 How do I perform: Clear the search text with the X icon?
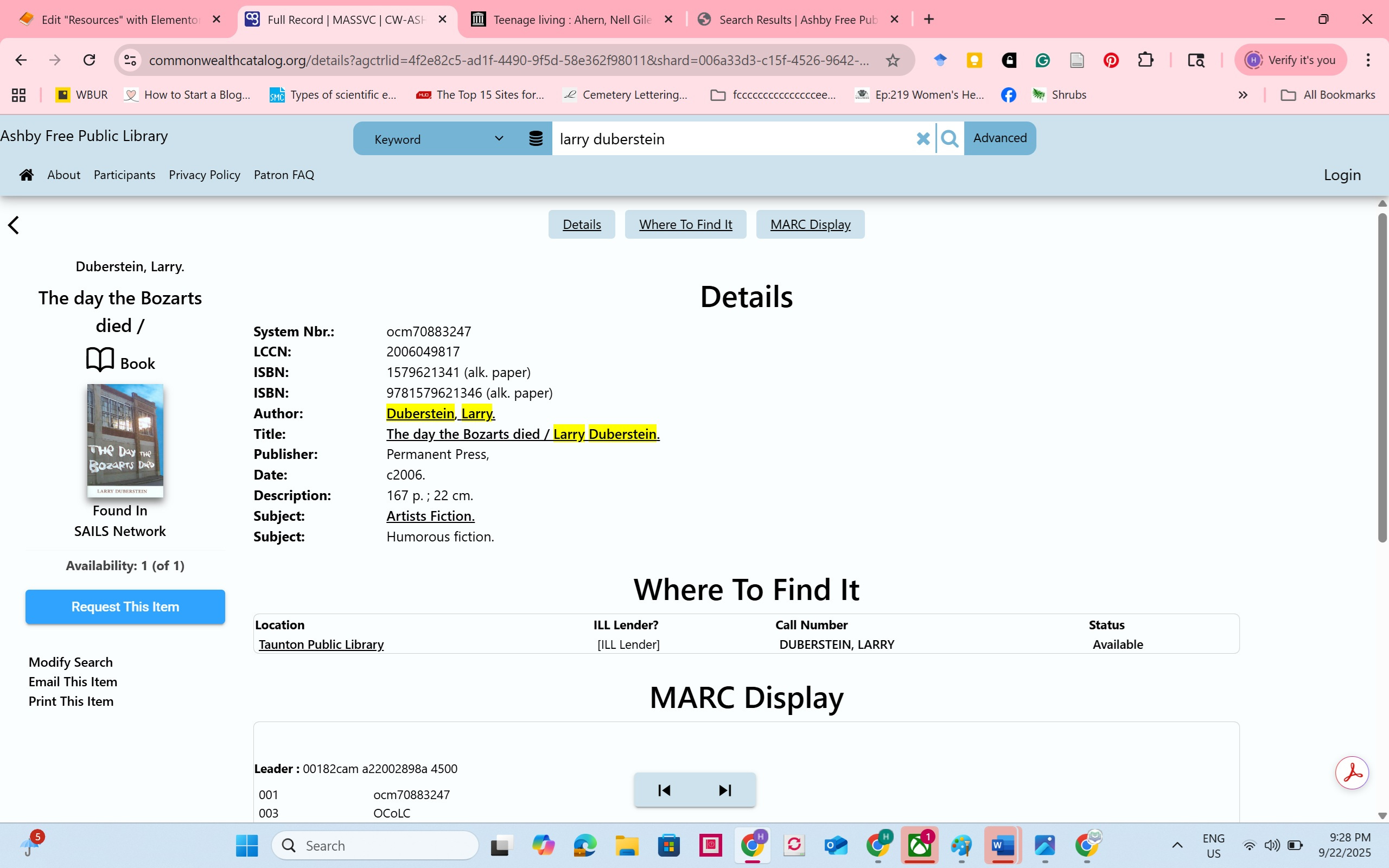922,138
